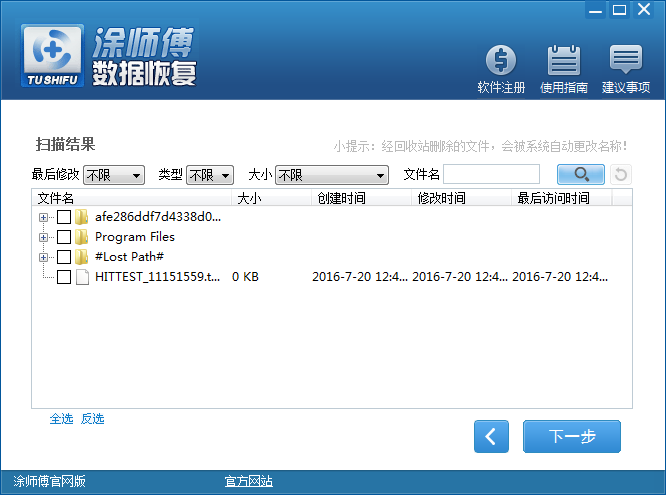The image size is (666, 495).
Task: Click the afe286ddf7d4338d0 folder icon
Action: tap(82, 217)
